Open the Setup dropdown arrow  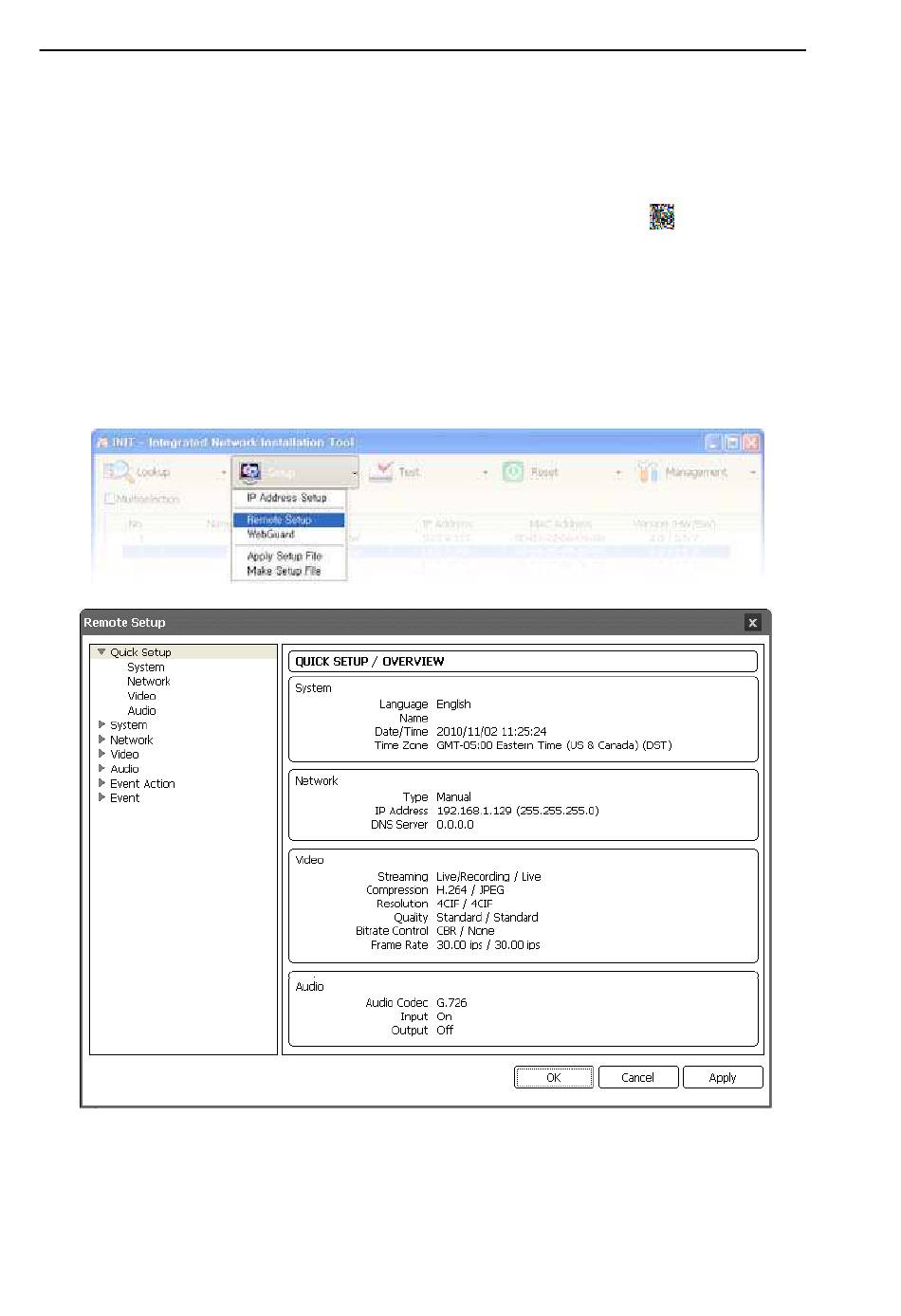pyautogui.click(x=354, y=472)
